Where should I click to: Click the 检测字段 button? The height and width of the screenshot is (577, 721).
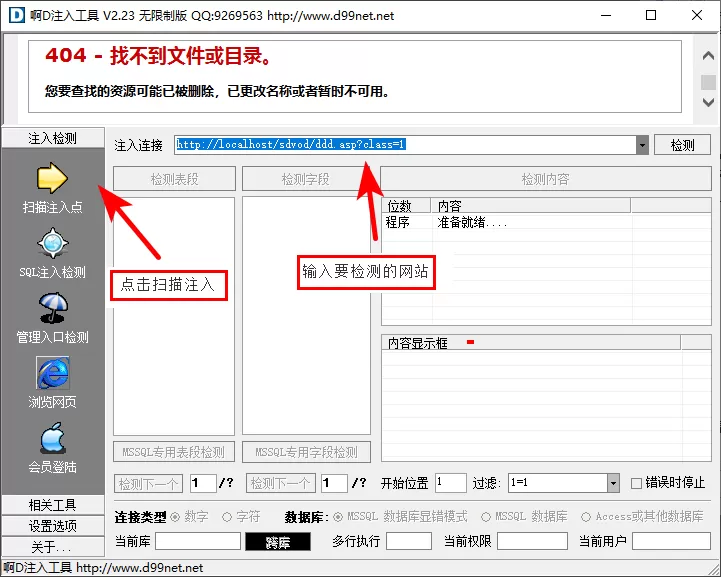pos(306,179)
